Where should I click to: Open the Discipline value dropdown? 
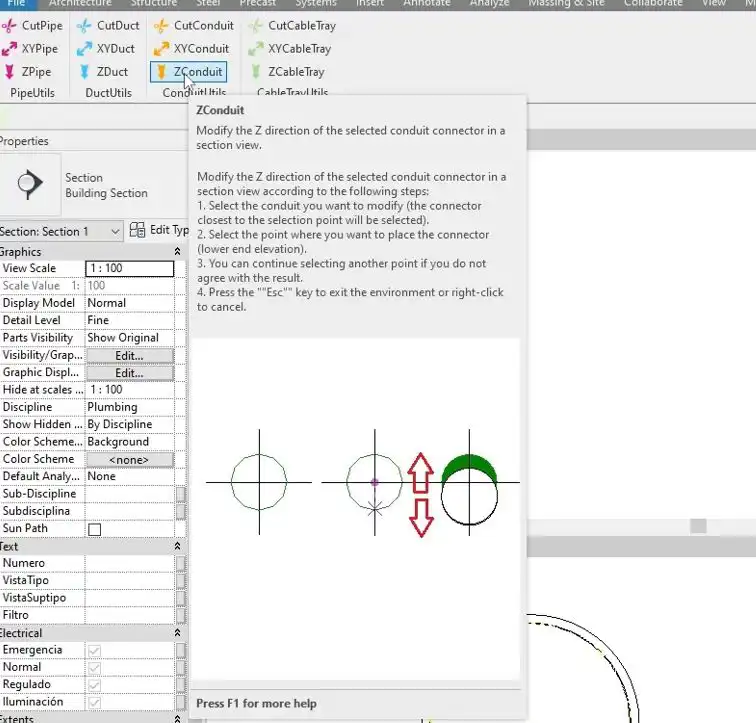[x=130, y=407]
